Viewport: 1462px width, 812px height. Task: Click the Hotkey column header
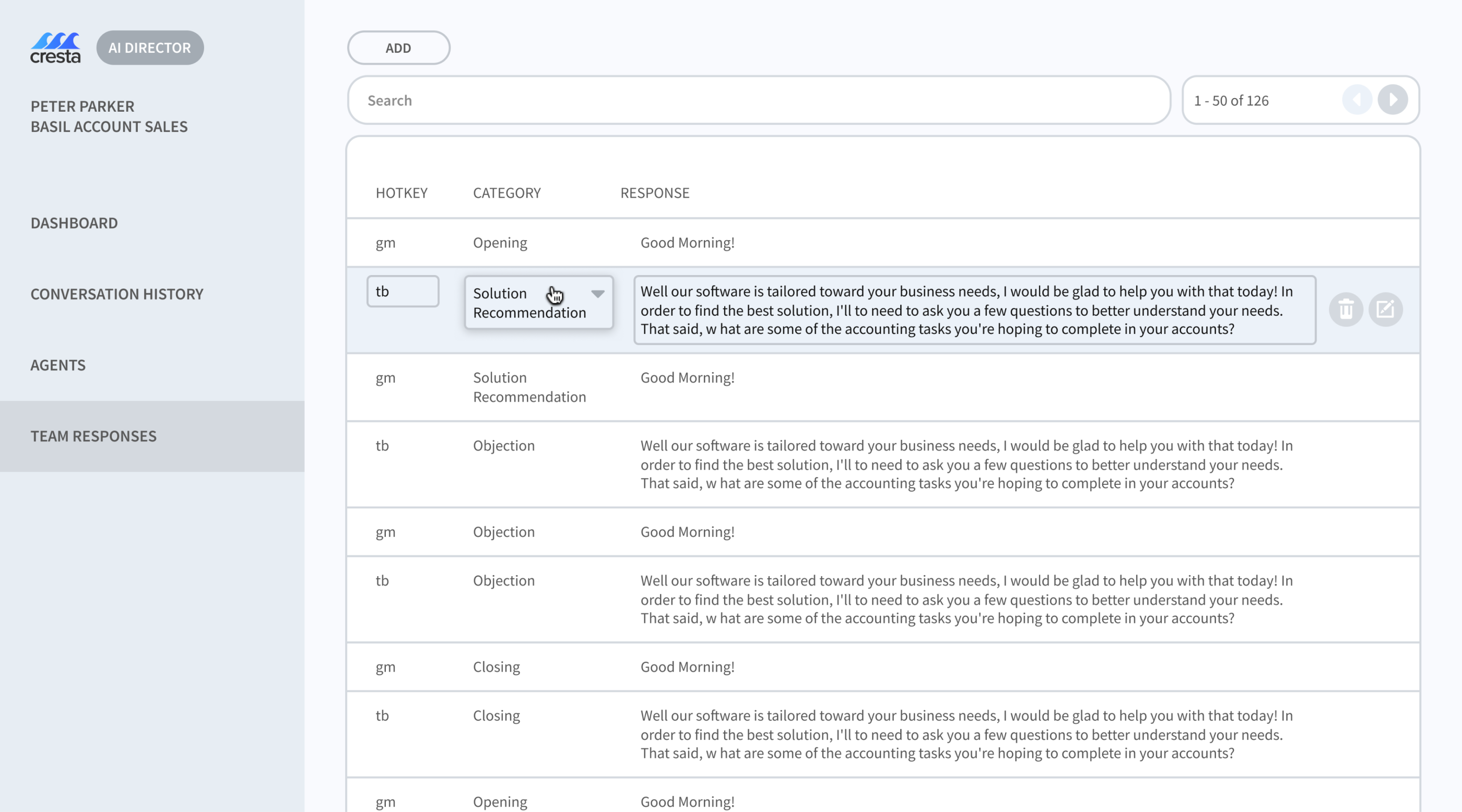click(x=401, y=193)
